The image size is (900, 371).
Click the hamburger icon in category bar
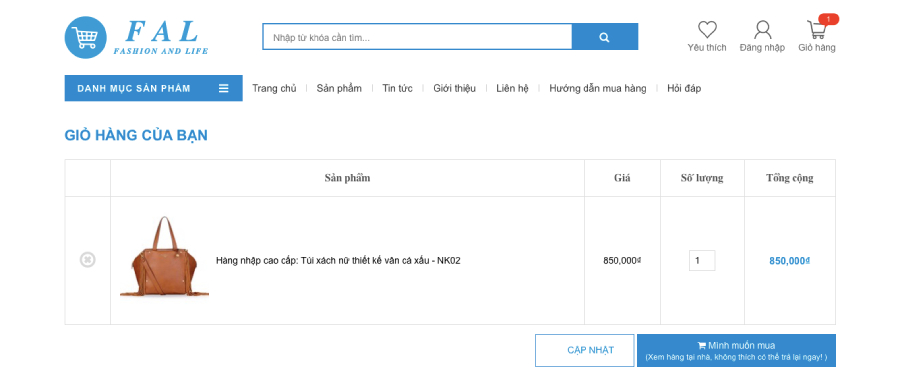coord(224,88)
